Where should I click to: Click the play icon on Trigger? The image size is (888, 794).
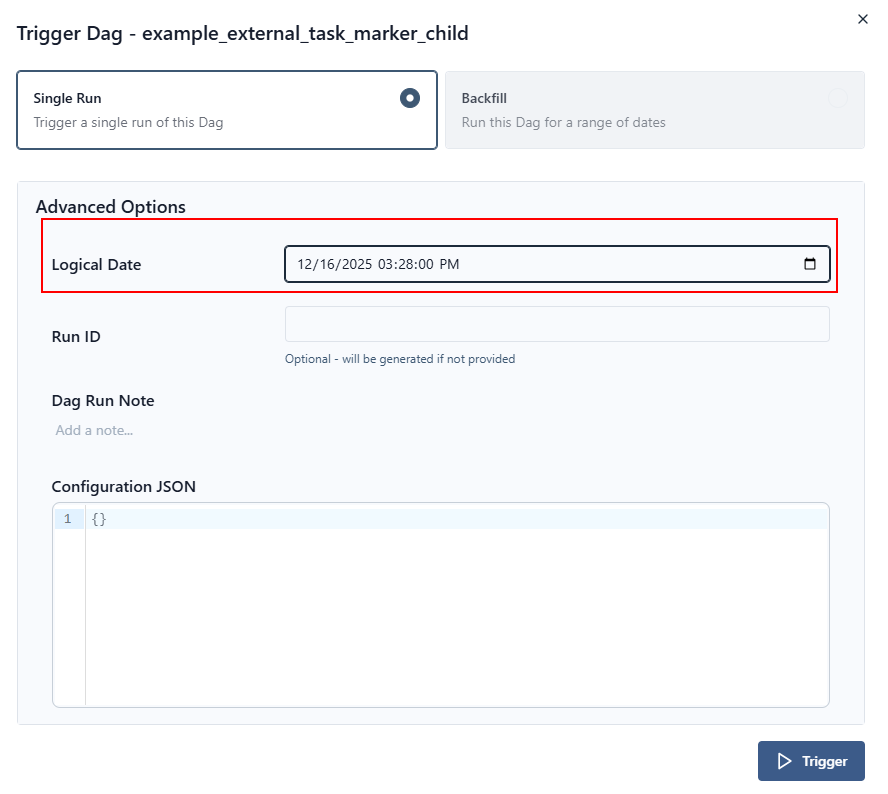click(784, 761)
